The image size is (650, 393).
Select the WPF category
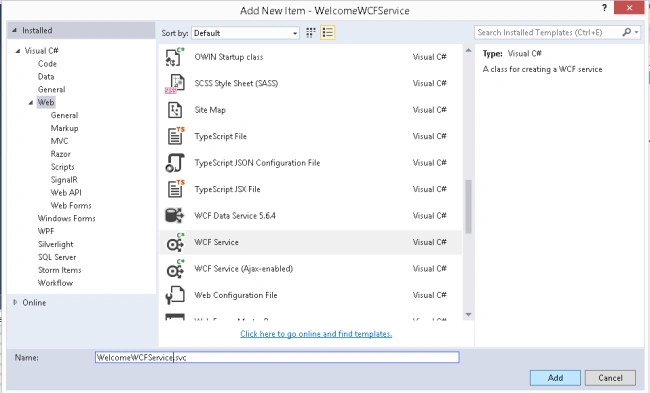click(46, 231)
